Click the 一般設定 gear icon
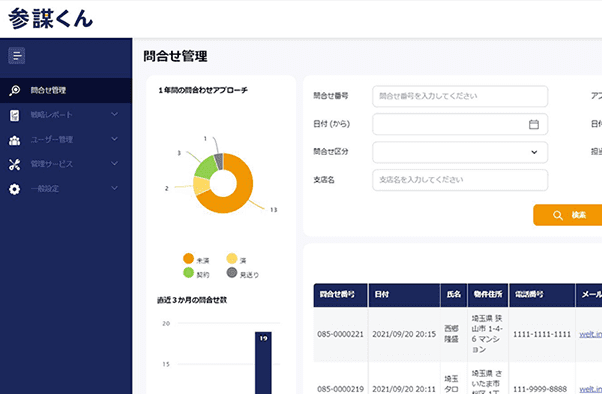Screen dimensions: 602x394 [15, 189]
